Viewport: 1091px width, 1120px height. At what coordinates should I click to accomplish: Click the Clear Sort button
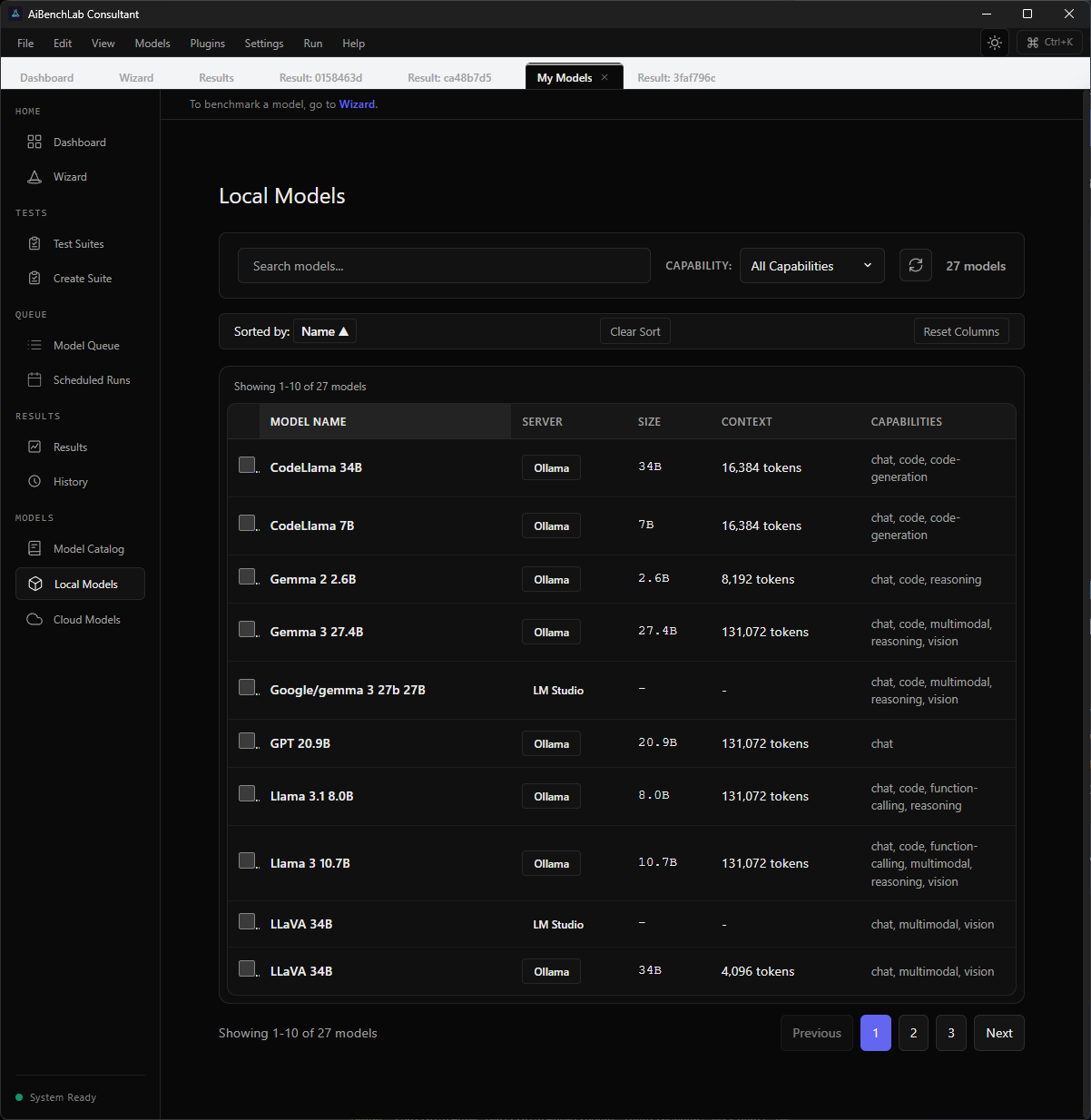tap(634, 331)
